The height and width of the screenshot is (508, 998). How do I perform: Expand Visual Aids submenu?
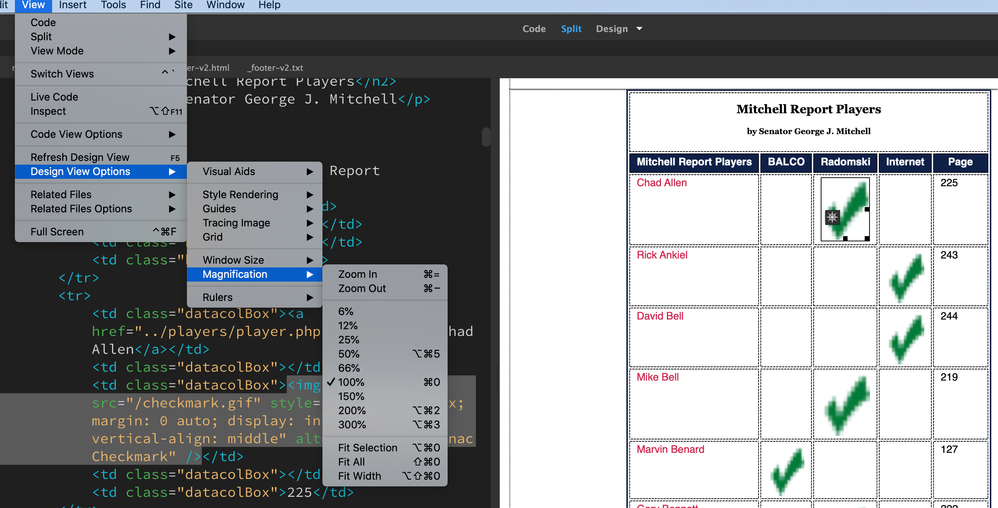(x=255, y=171)
